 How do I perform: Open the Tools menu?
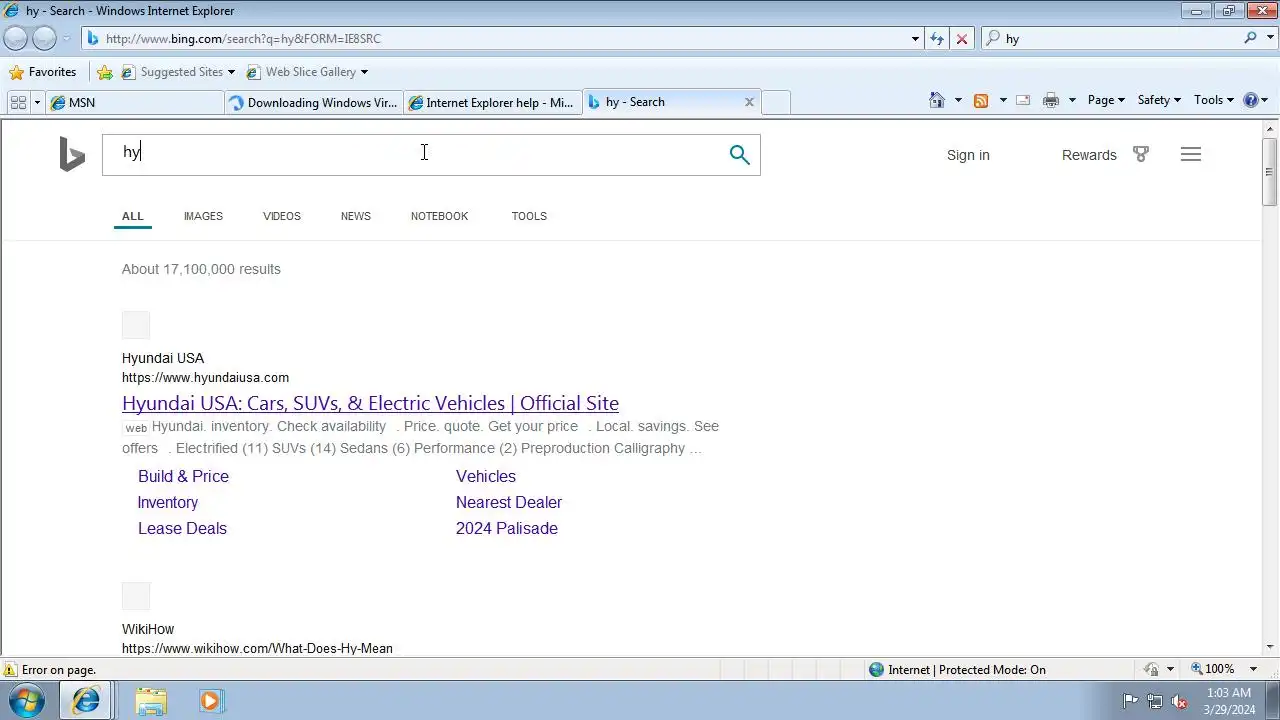point(1214,100)
